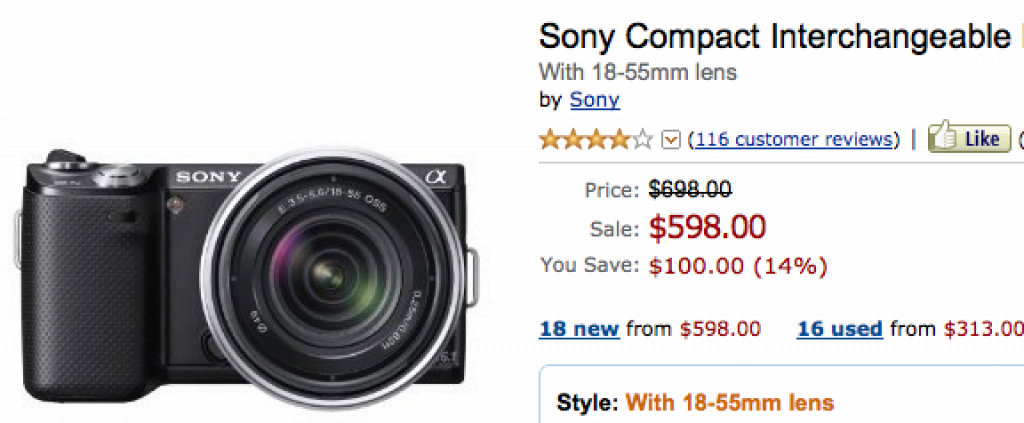
Task: Click the gray With 18-55mm lens subtitle
Action: tap(638, 72)
